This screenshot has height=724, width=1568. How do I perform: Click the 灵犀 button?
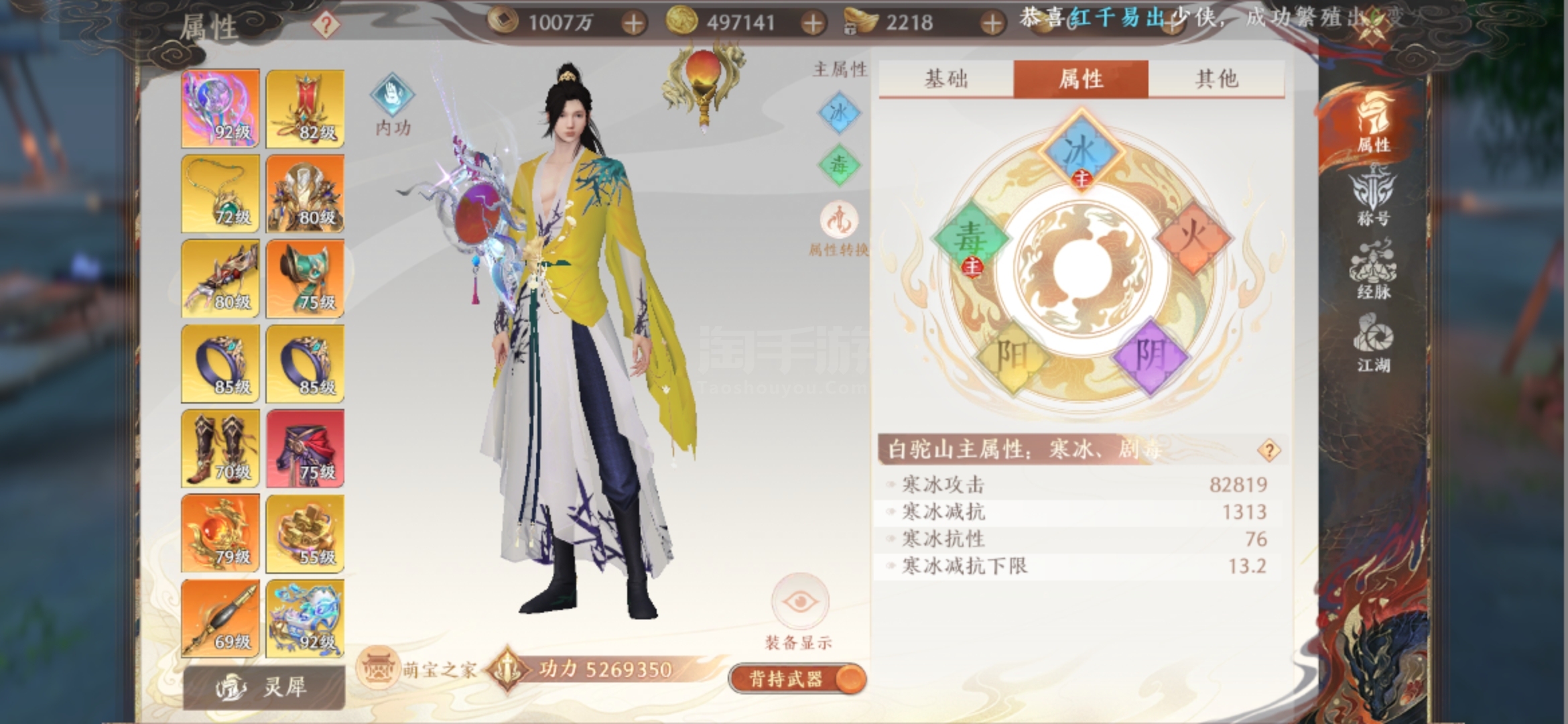[264, 688]
